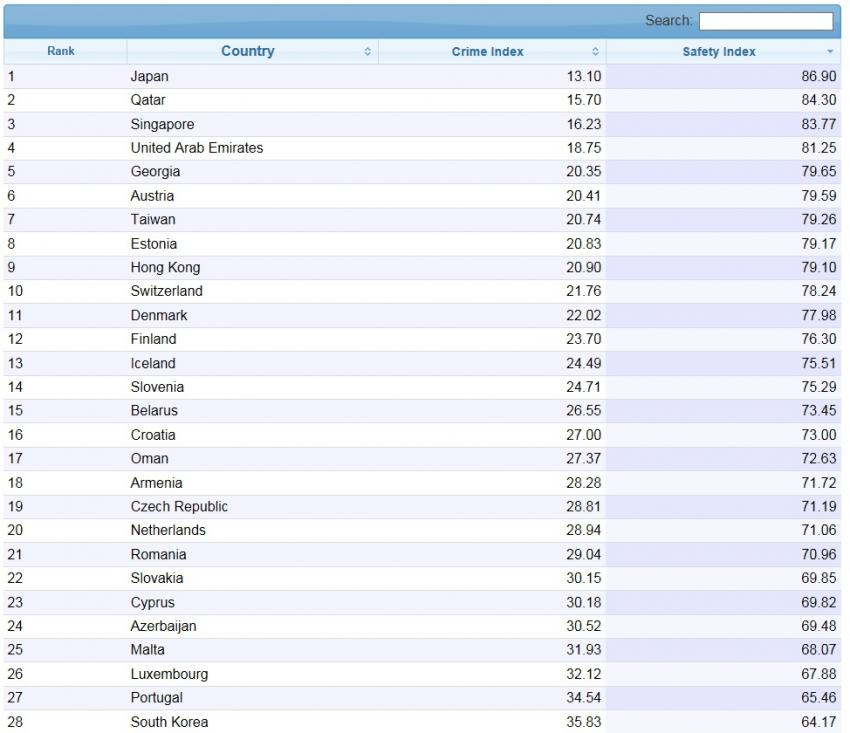Select the Georgia country cell
The image size is (850, 733).
pos(253,172)
